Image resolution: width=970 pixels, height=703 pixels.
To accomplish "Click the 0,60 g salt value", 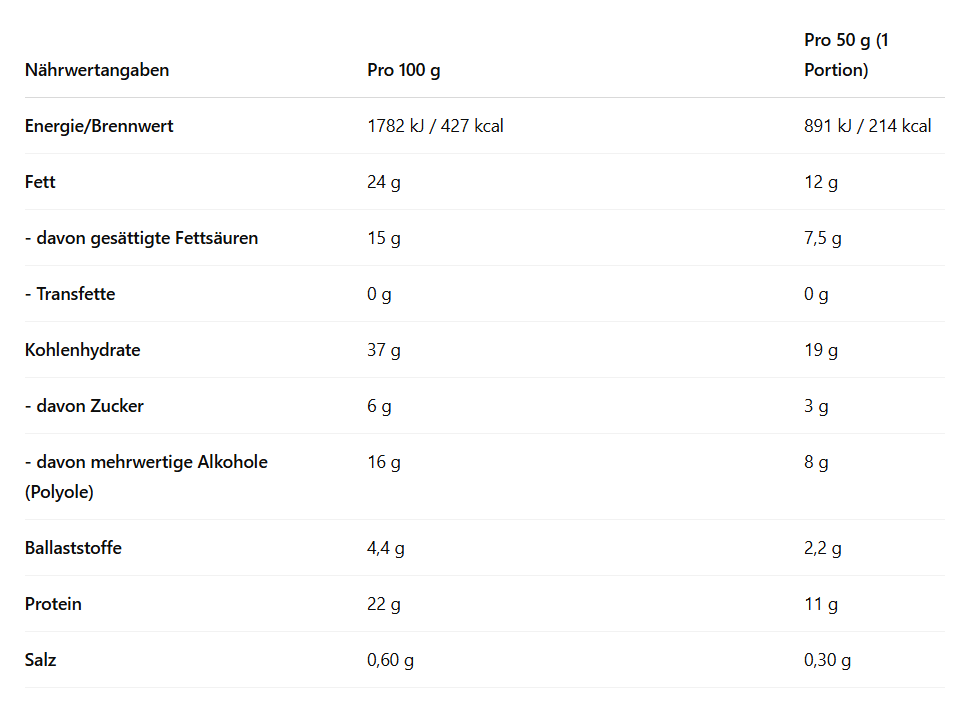I will click(391, 660).
